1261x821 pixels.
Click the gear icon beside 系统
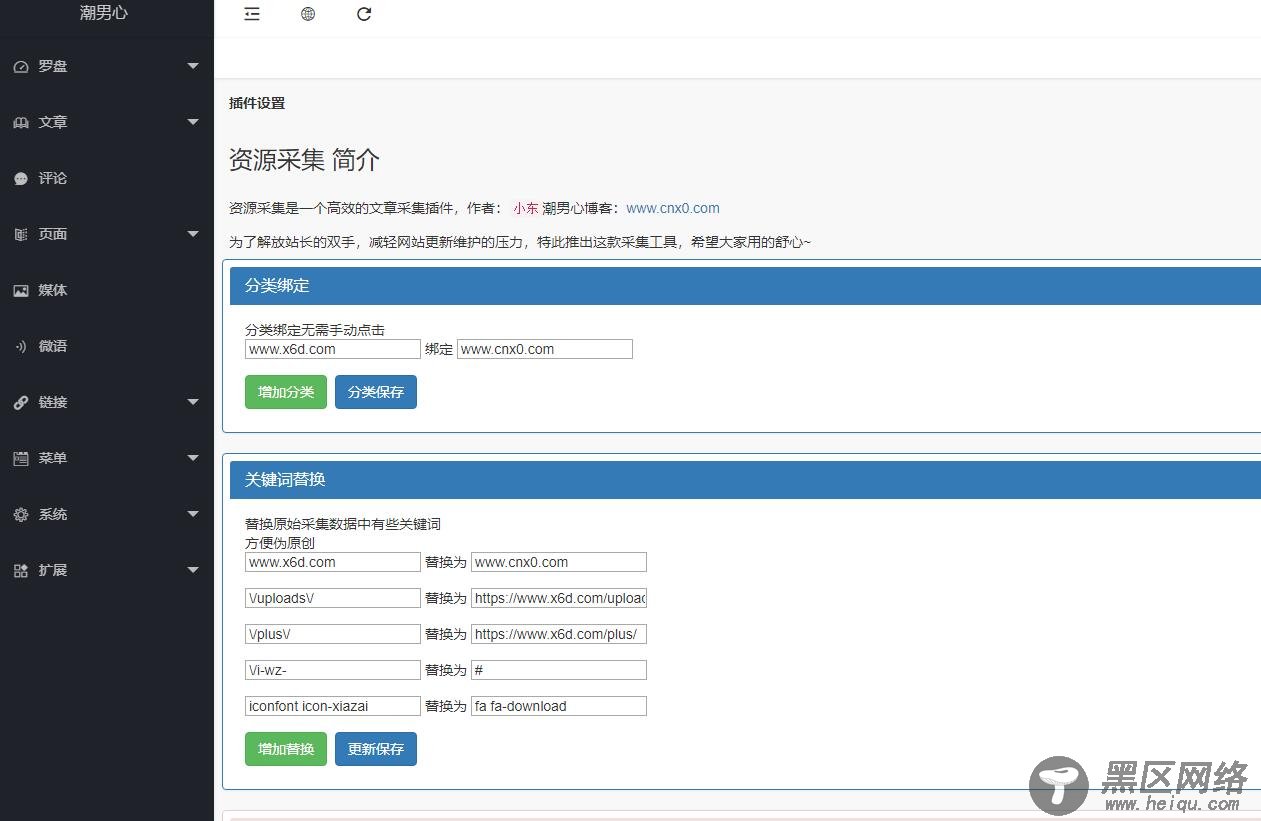tap(21, 515)
